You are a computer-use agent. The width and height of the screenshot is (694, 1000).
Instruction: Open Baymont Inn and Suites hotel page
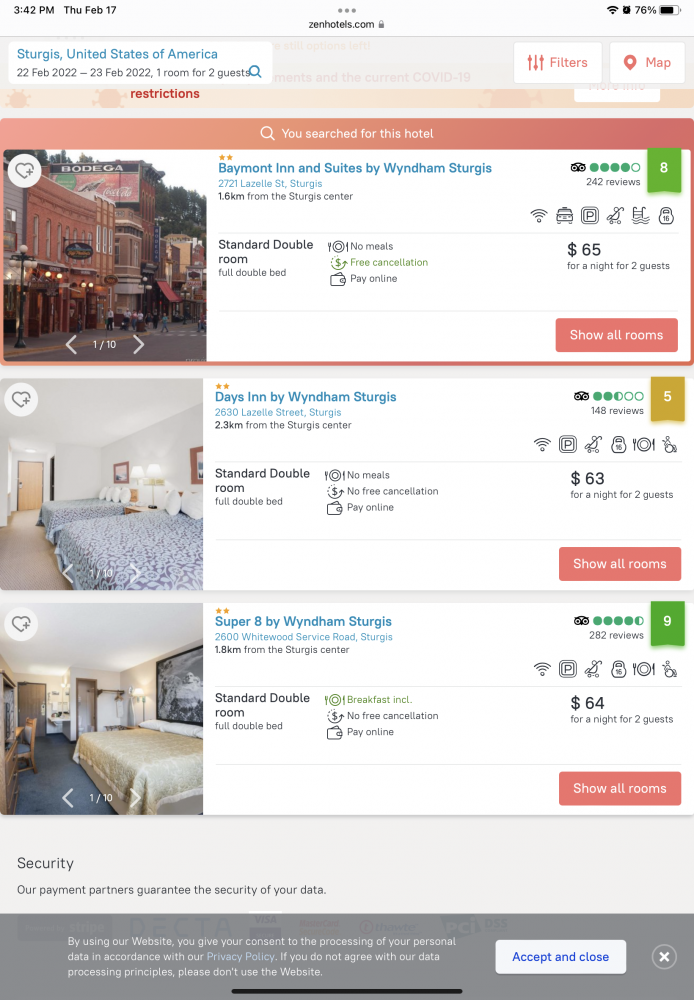click(x=355, y=168)
